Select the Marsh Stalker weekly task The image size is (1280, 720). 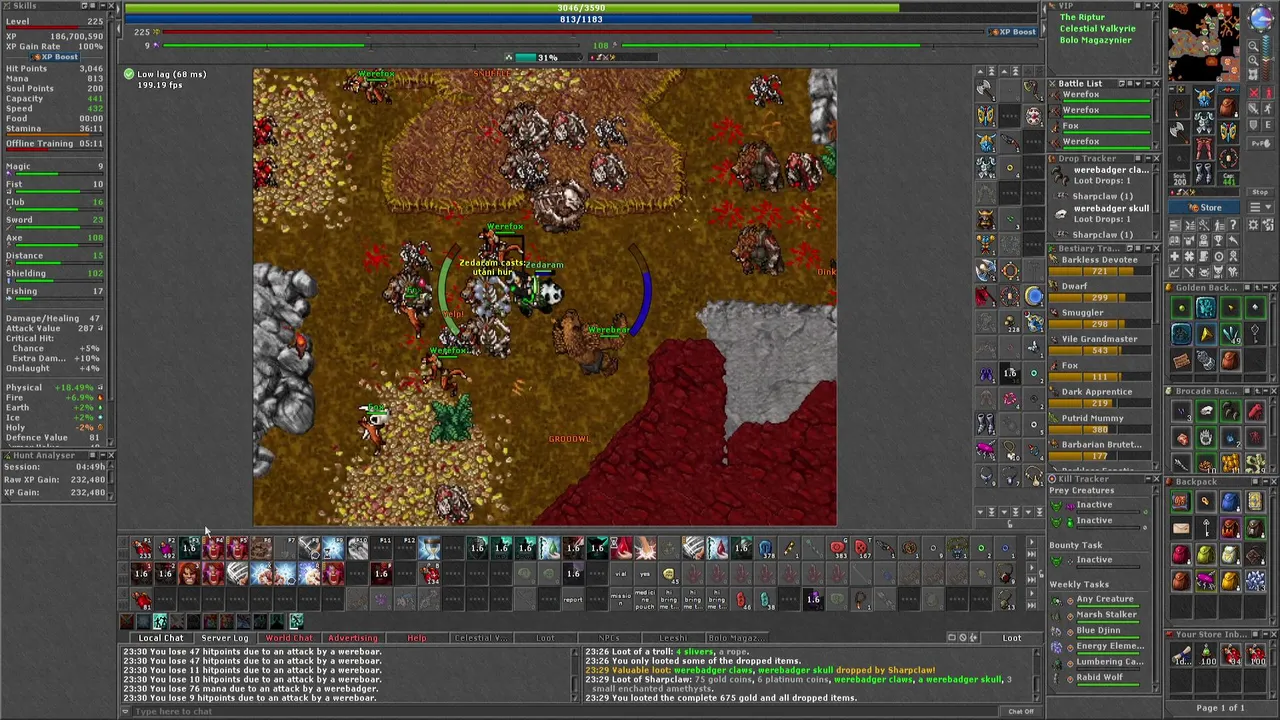(x=1098, y=615)
